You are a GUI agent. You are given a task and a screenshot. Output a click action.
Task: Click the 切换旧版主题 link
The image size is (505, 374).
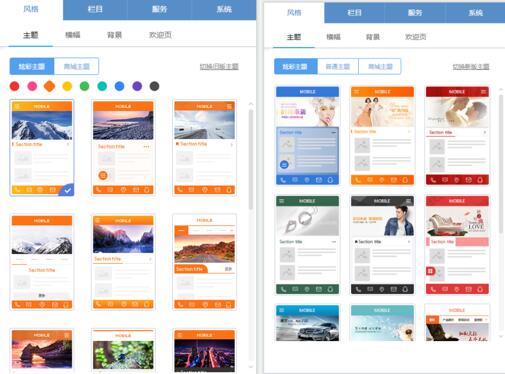219,67
